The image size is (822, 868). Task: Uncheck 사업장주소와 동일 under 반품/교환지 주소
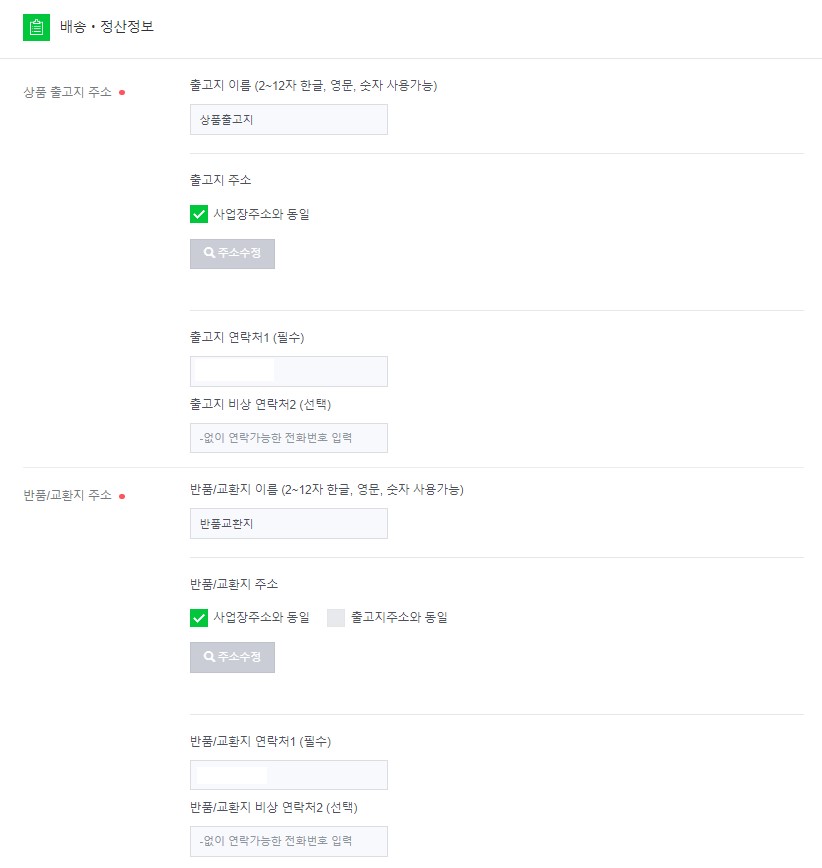[x=197, y=617]
